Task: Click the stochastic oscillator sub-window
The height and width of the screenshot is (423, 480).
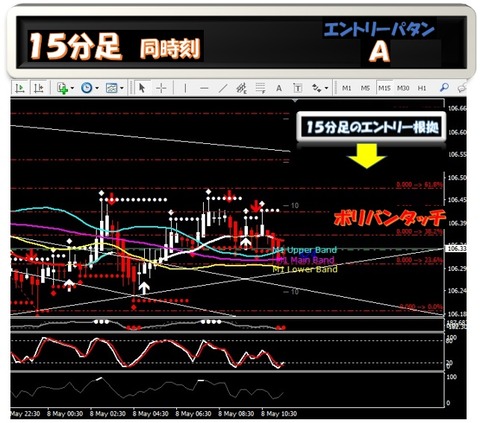Action: coord(227,352)
